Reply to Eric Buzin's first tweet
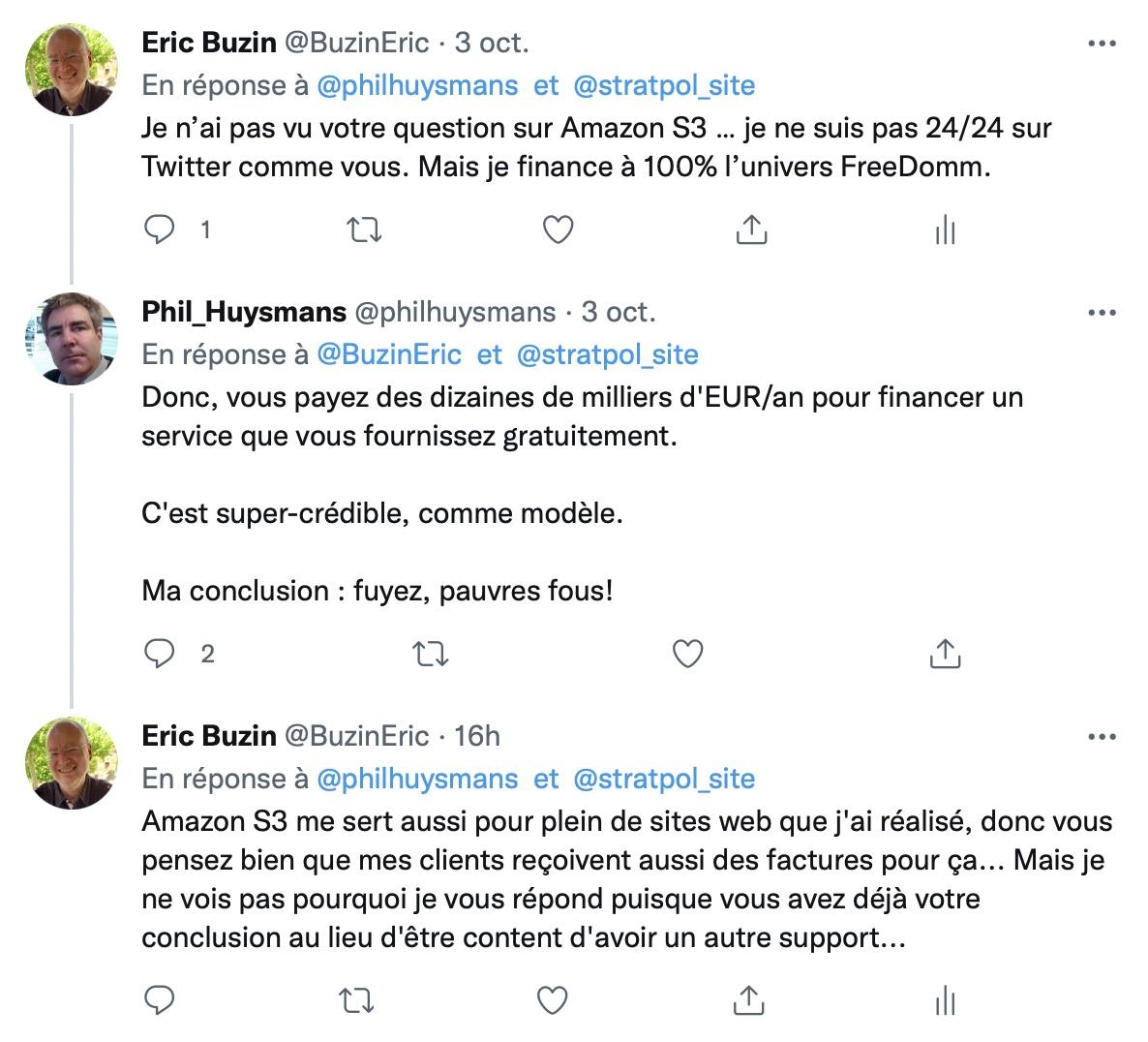This screenshot has width=1148, height=1042. [x=160, y=230]
